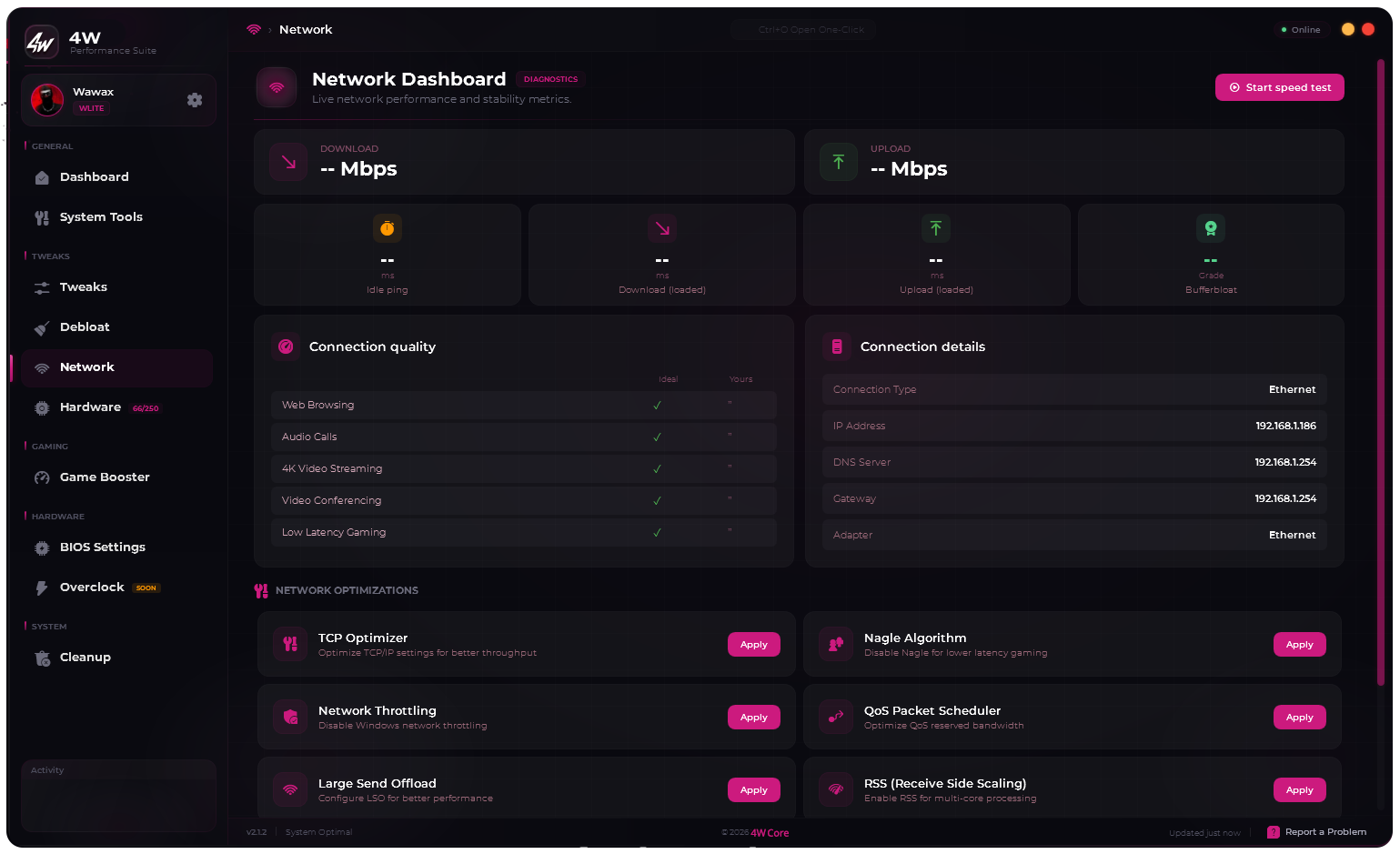The height and width of the screenshot is (854, 1400).
Task: Select the Web Browsing quality row
Action: 524,406
